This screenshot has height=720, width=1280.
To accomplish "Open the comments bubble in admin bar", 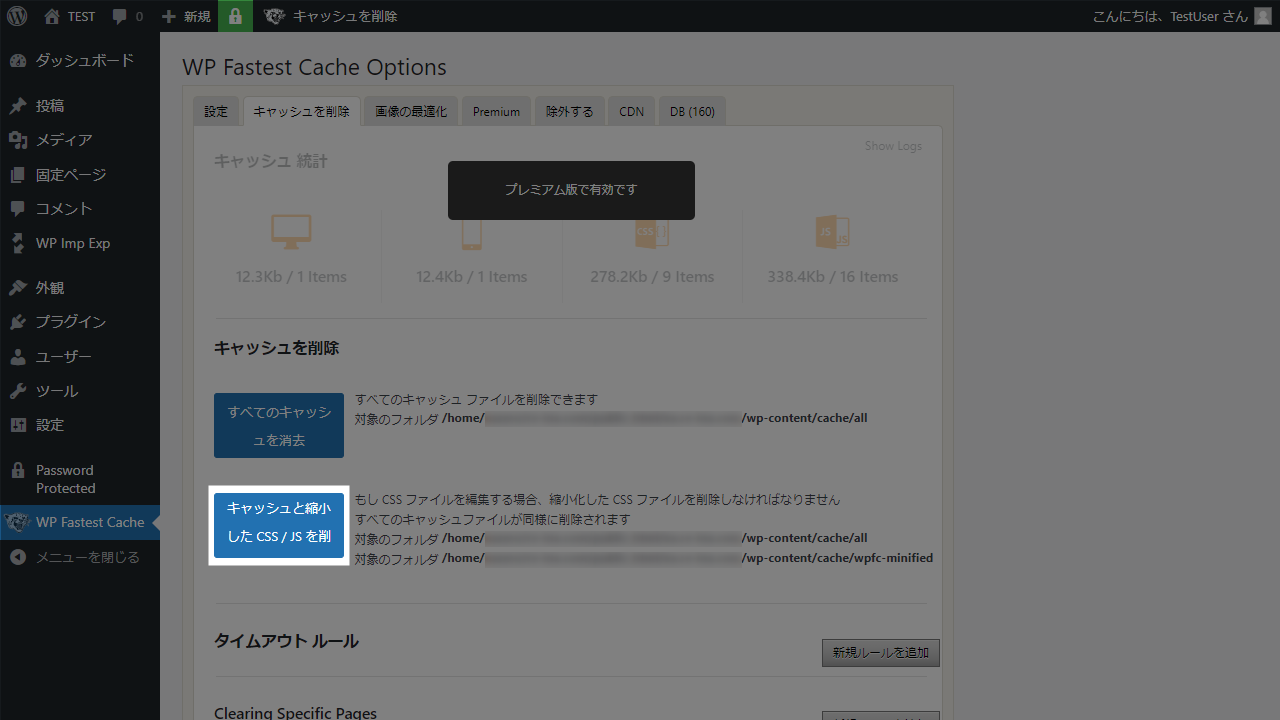I will click(127, 16).
